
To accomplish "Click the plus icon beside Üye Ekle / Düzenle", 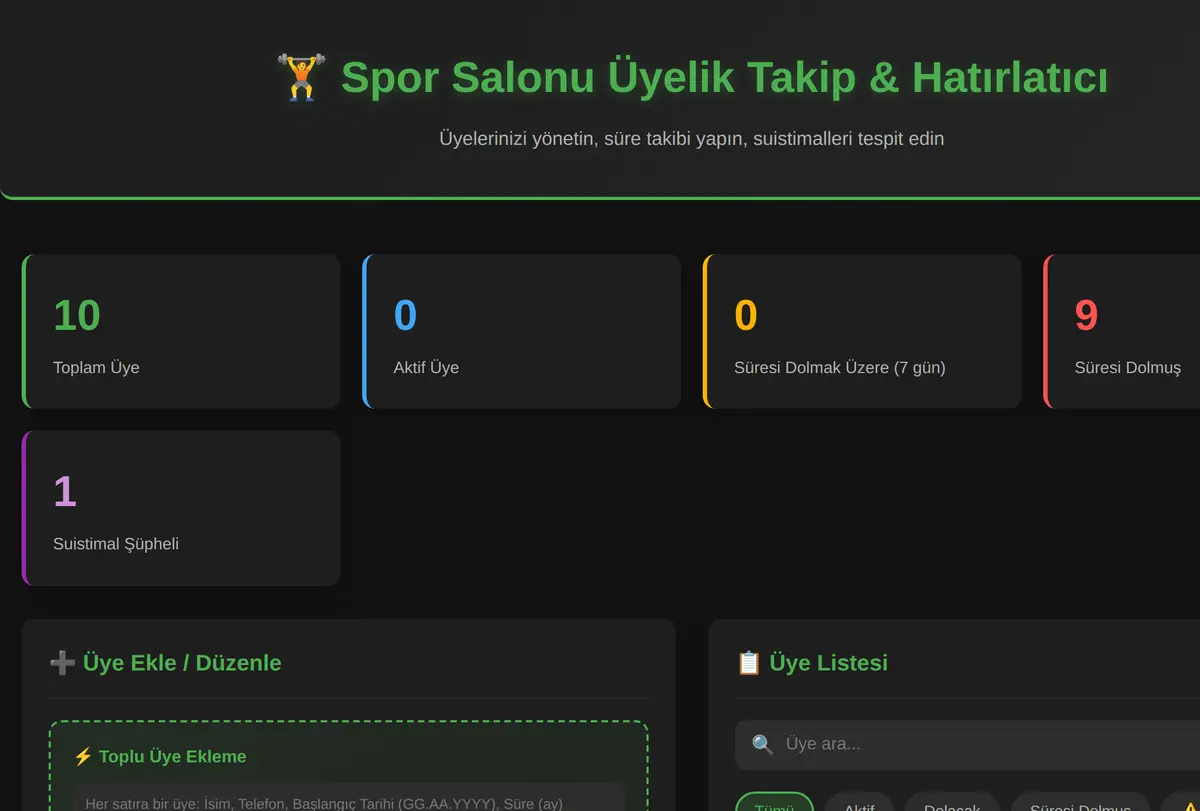I will [x=62, y=663].
